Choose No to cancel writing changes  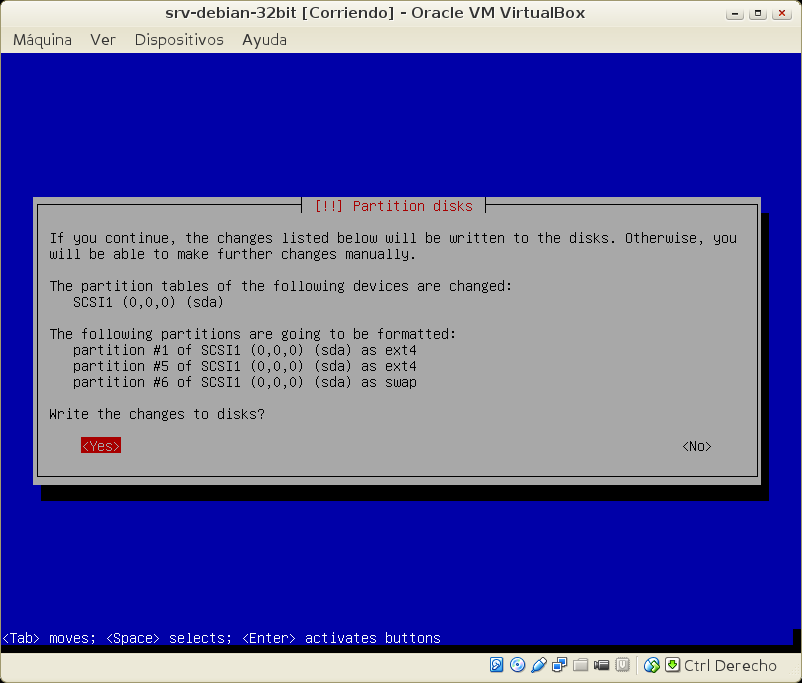tap(696, 446)
